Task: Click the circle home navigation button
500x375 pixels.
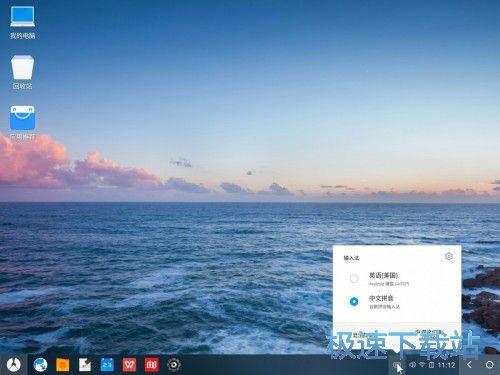Action: [x=489, y=365]
